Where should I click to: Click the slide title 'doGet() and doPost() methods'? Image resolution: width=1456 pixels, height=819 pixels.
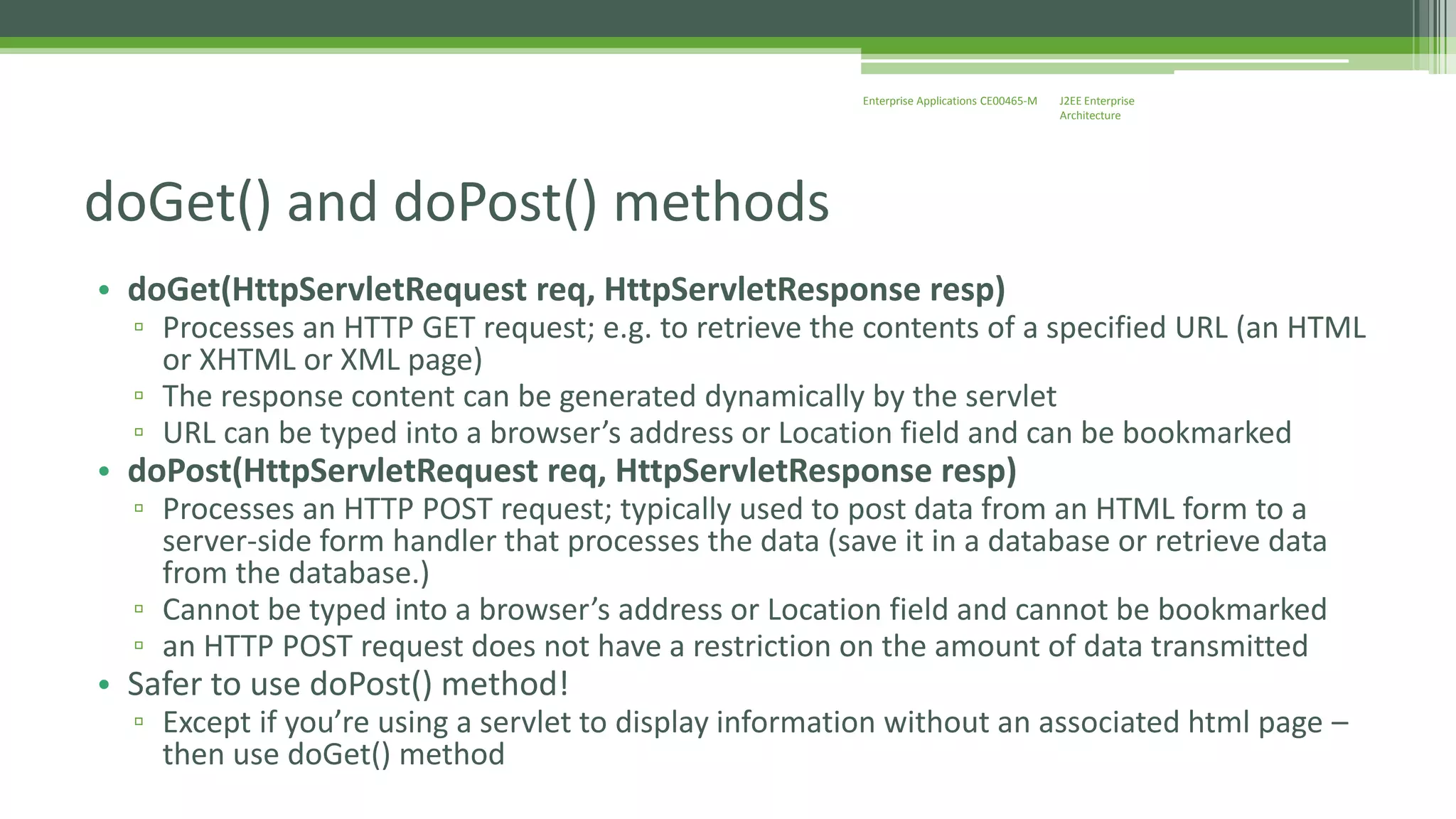point(456,203)
